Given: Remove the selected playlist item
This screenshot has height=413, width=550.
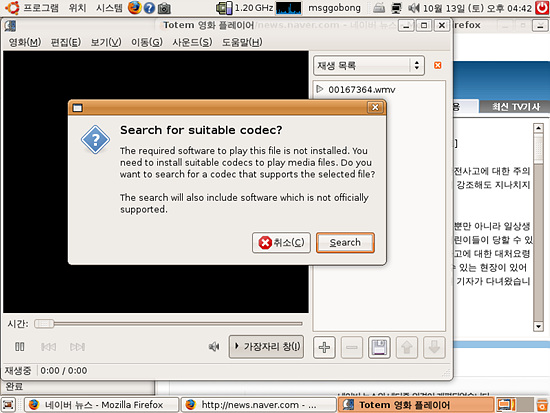Looking at the screenshot, I should tap(351, 347).
